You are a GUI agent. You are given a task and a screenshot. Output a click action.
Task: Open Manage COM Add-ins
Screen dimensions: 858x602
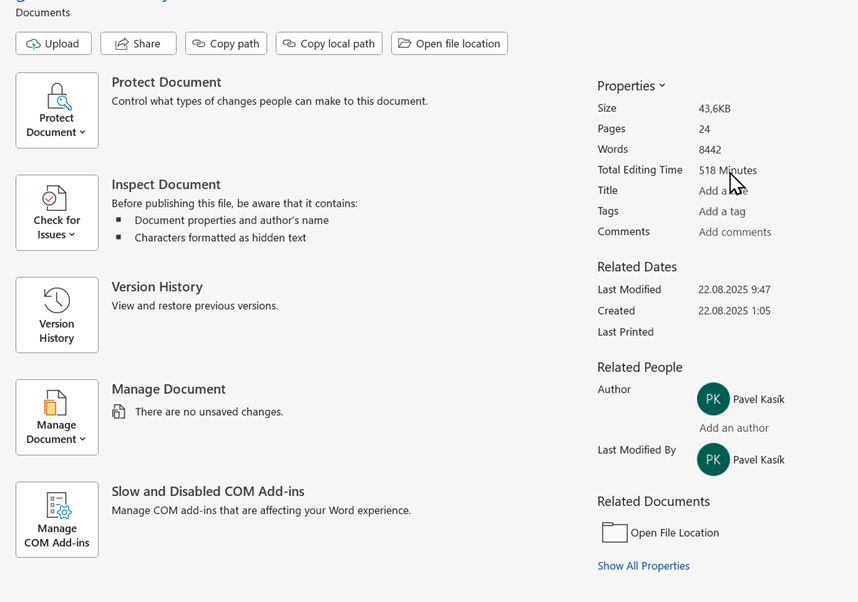point(57,519)
